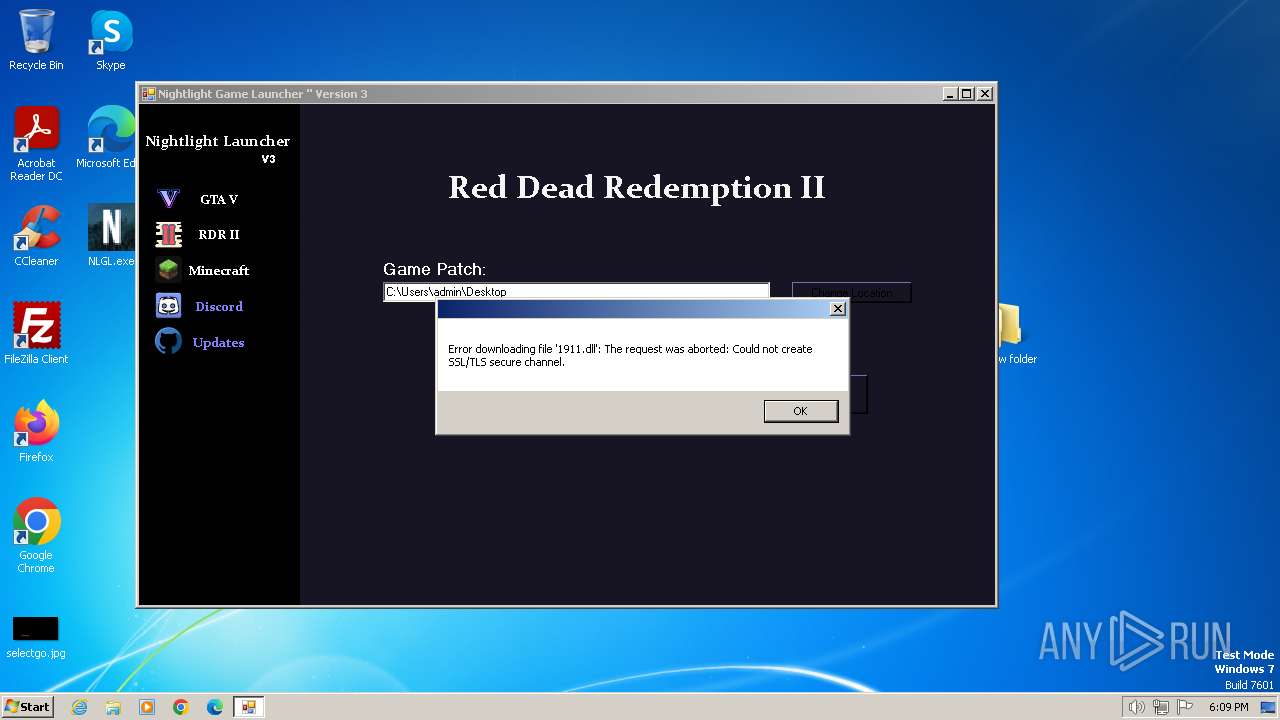Select the RDR II sidebar label

pos(219,235)
